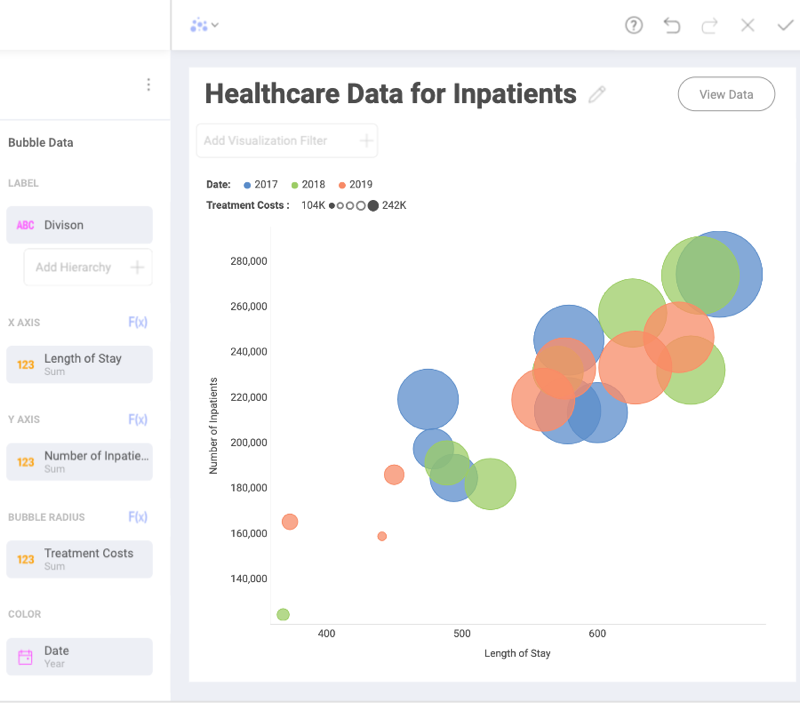Open the chart type dropdown chevron

pyautogui.click(x=216, y=25)
